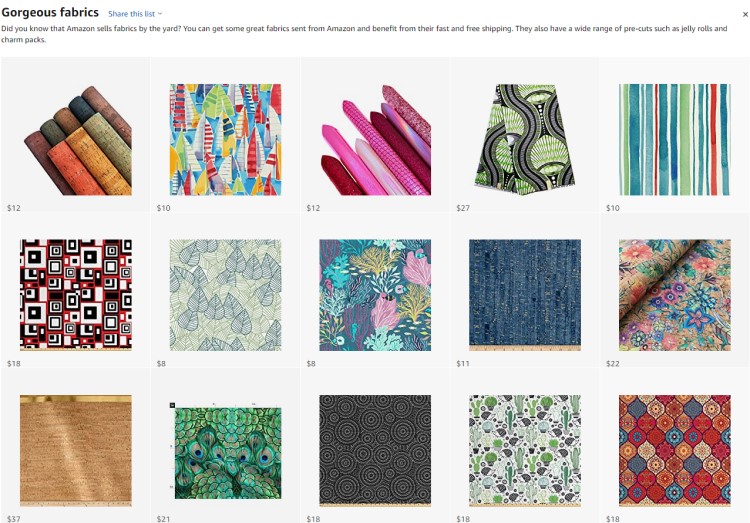
Task: Select the sailboat print fabric thumbnail
Action: [226, 140]
